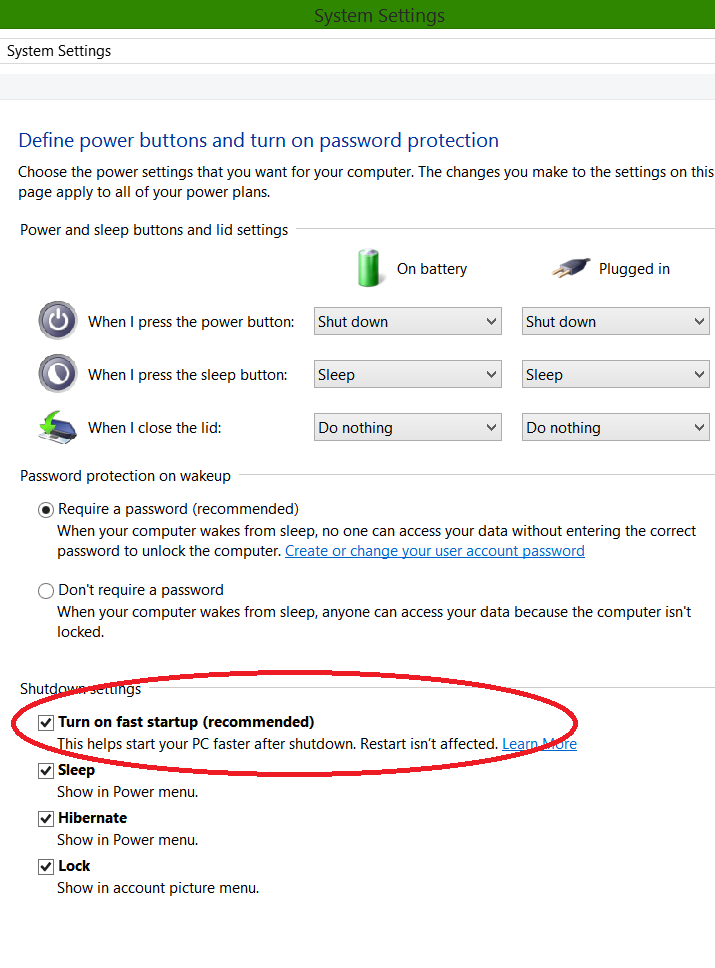The image size is (715, 968).
Task: Disable the Hibernate checkbox
Action: coord(46,819)
